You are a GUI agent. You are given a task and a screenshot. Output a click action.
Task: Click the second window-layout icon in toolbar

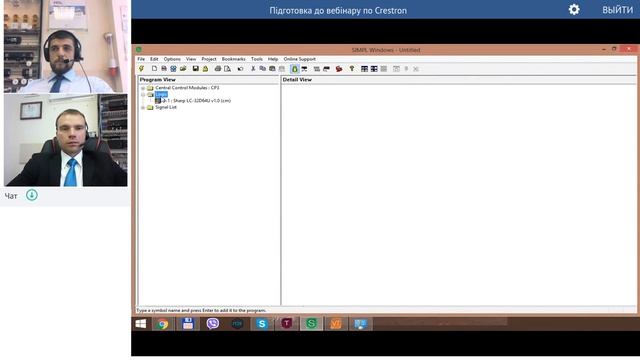tap(374, 69)
